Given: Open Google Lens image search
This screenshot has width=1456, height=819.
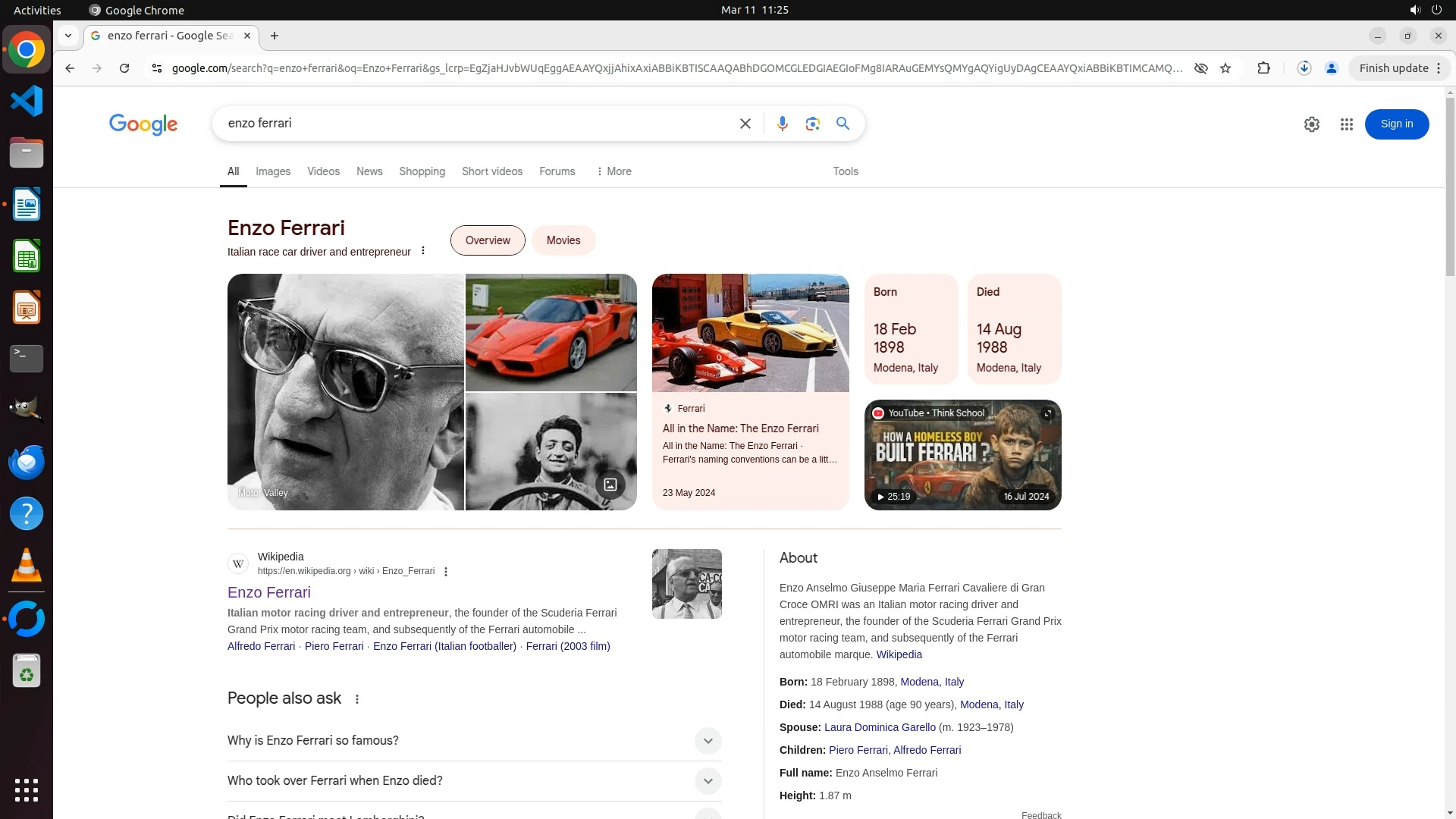Looking at the screenshot, I should pyautogui.click(x=812, y=124).
